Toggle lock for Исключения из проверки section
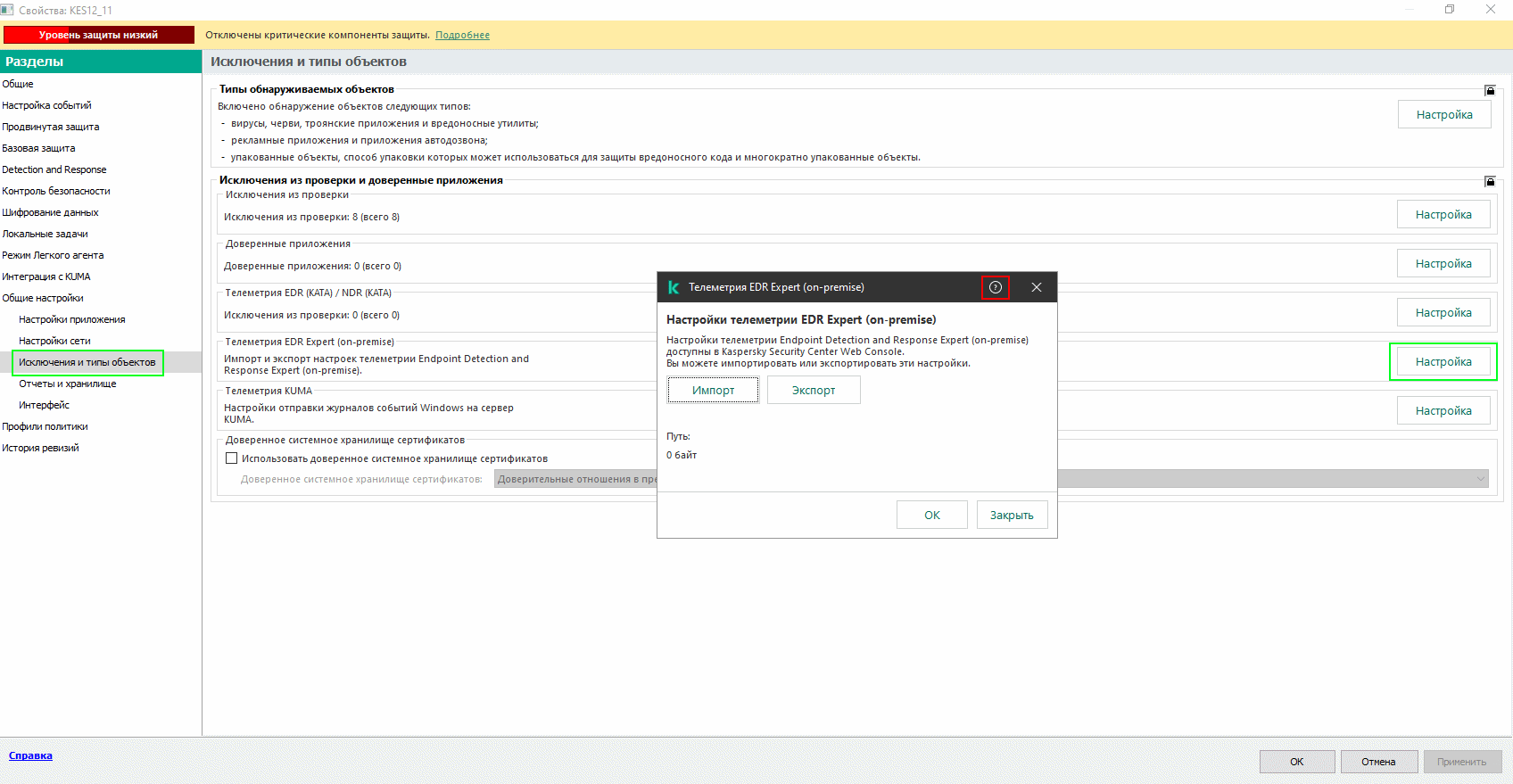 tap(1490, 181)
